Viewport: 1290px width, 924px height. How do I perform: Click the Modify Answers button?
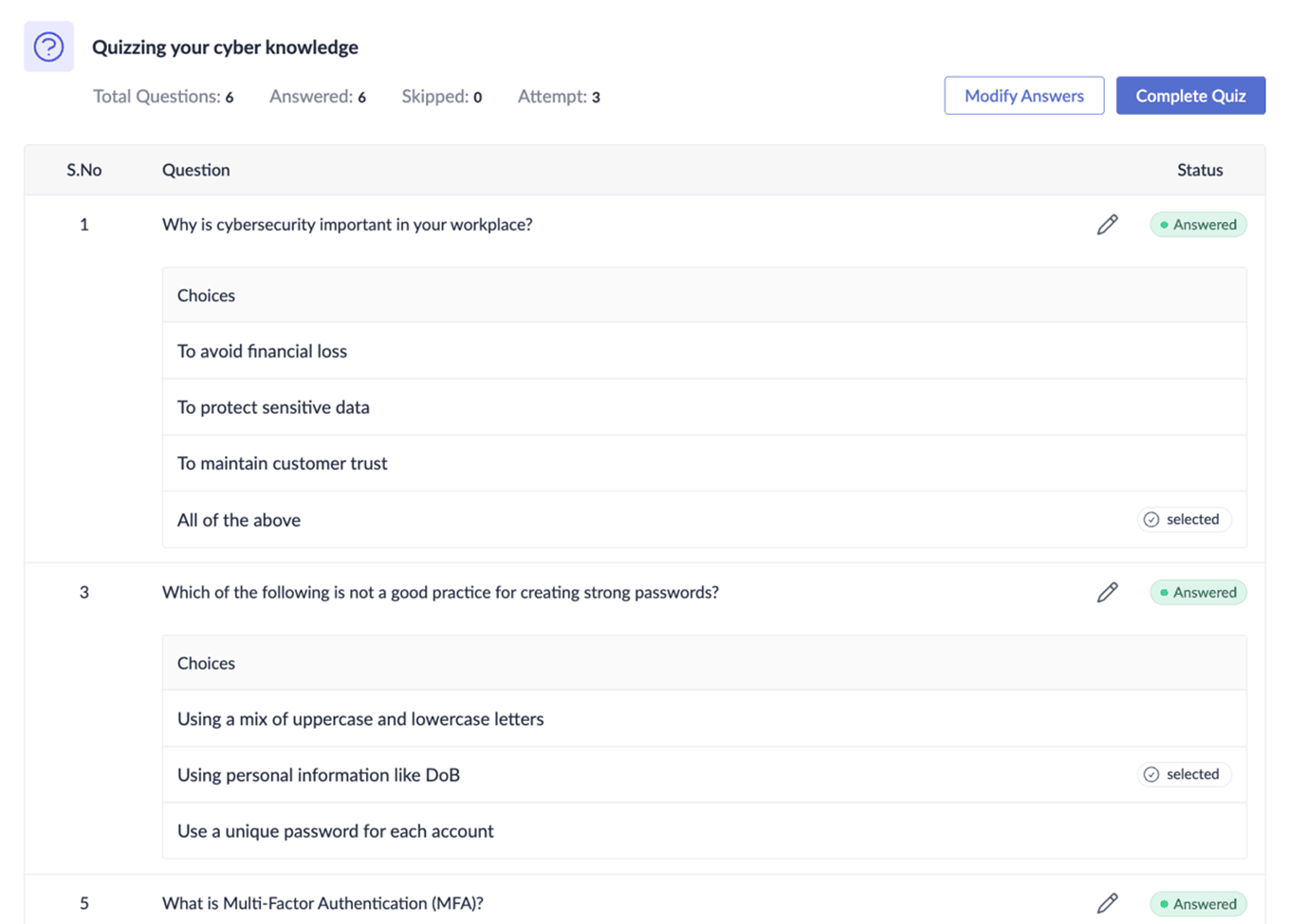point(1023,95)
